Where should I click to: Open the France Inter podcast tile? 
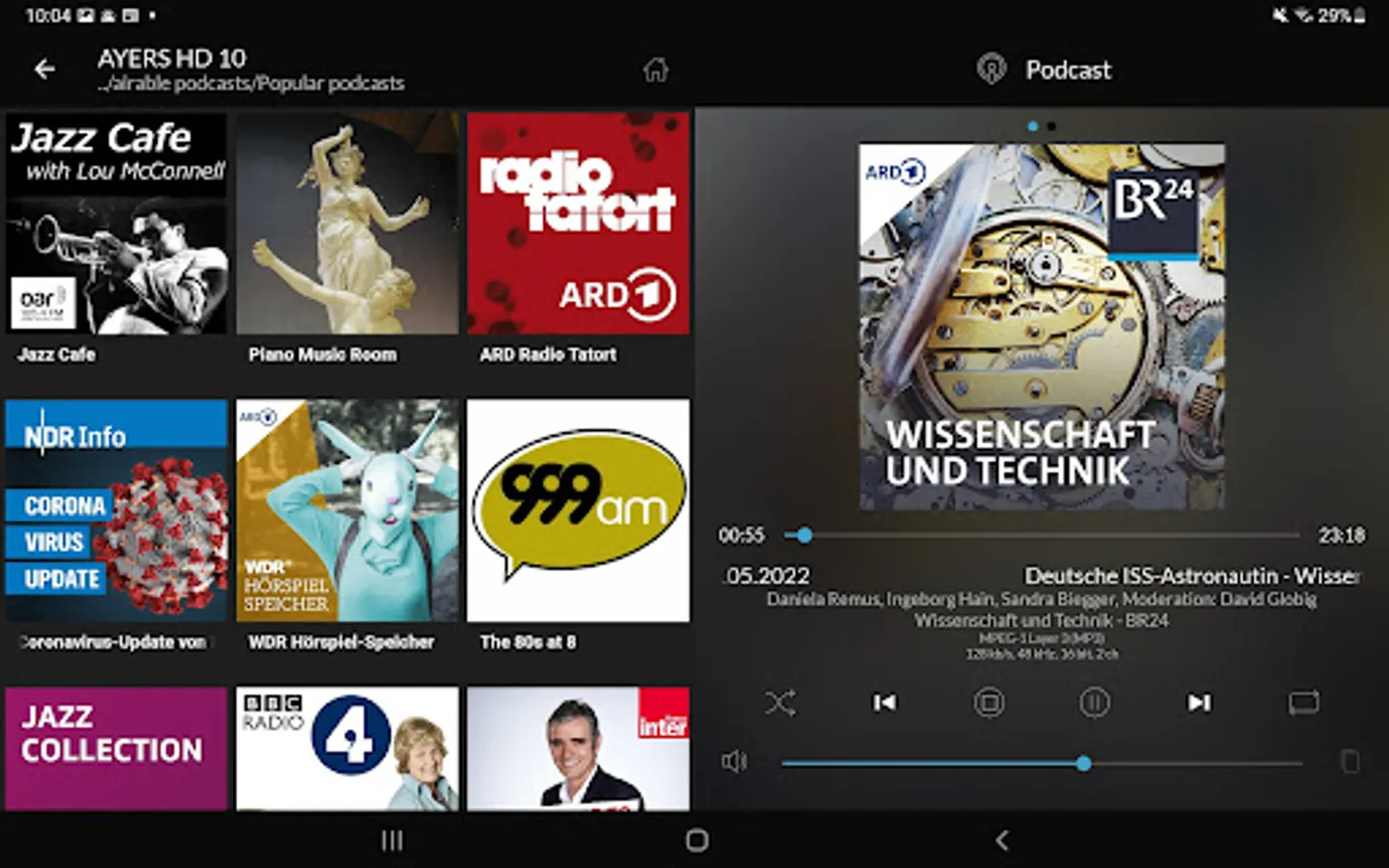pyautogui.click(x=579, y=748)
